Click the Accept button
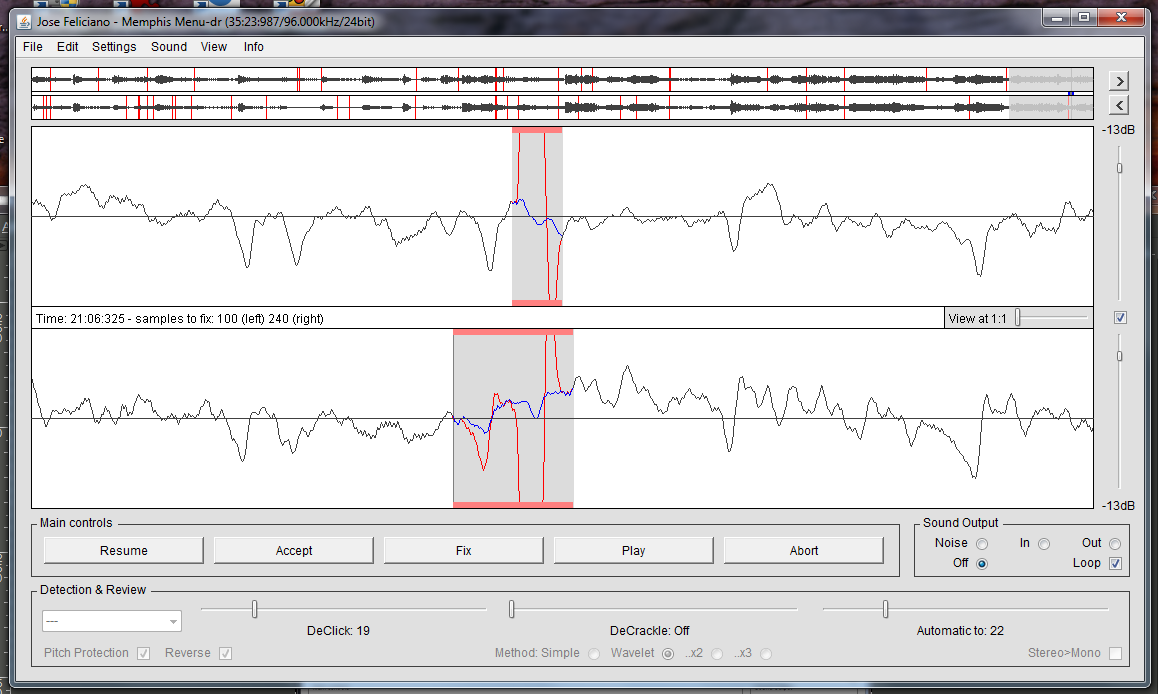Viewport: 1158px width, 694px height. [294, 551]
